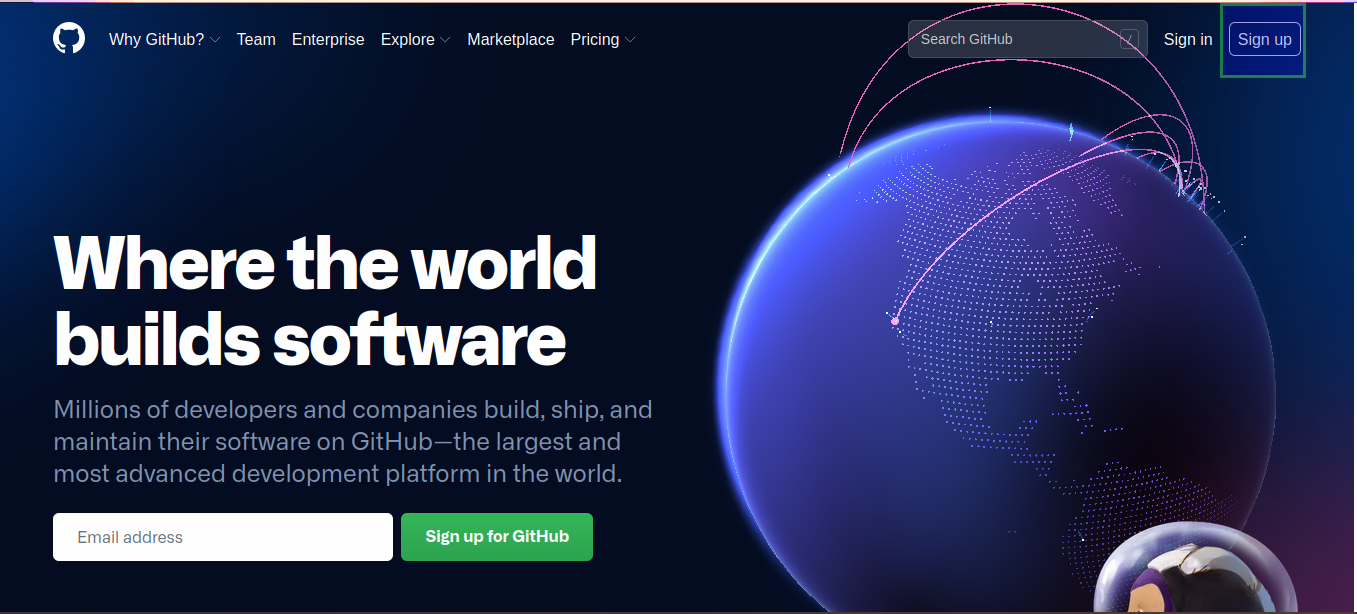The width and height of the screenshot is (1357, 614).
Task: Focus the Search GitHub field
Action: [1028, 39]
